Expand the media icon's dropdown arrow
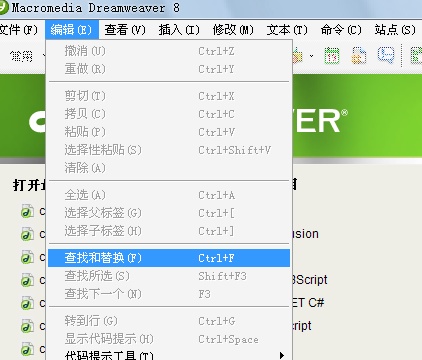 coord(311,56)
